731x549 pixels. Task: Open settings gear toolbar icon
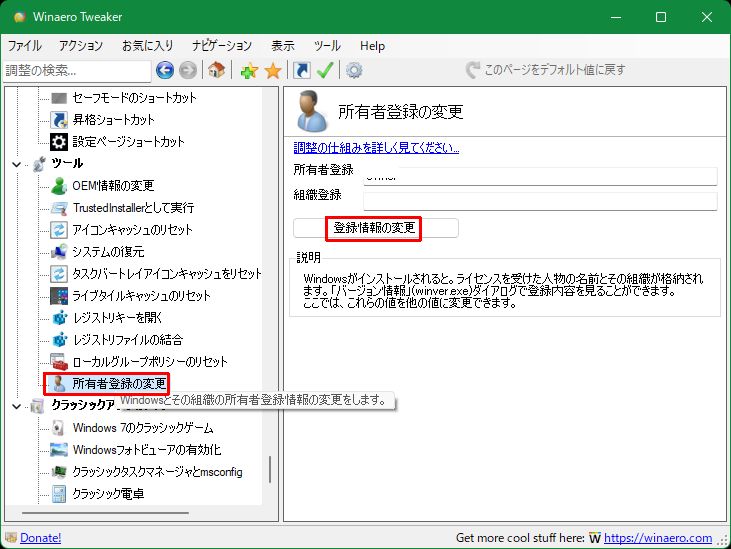tap(354, 70)
